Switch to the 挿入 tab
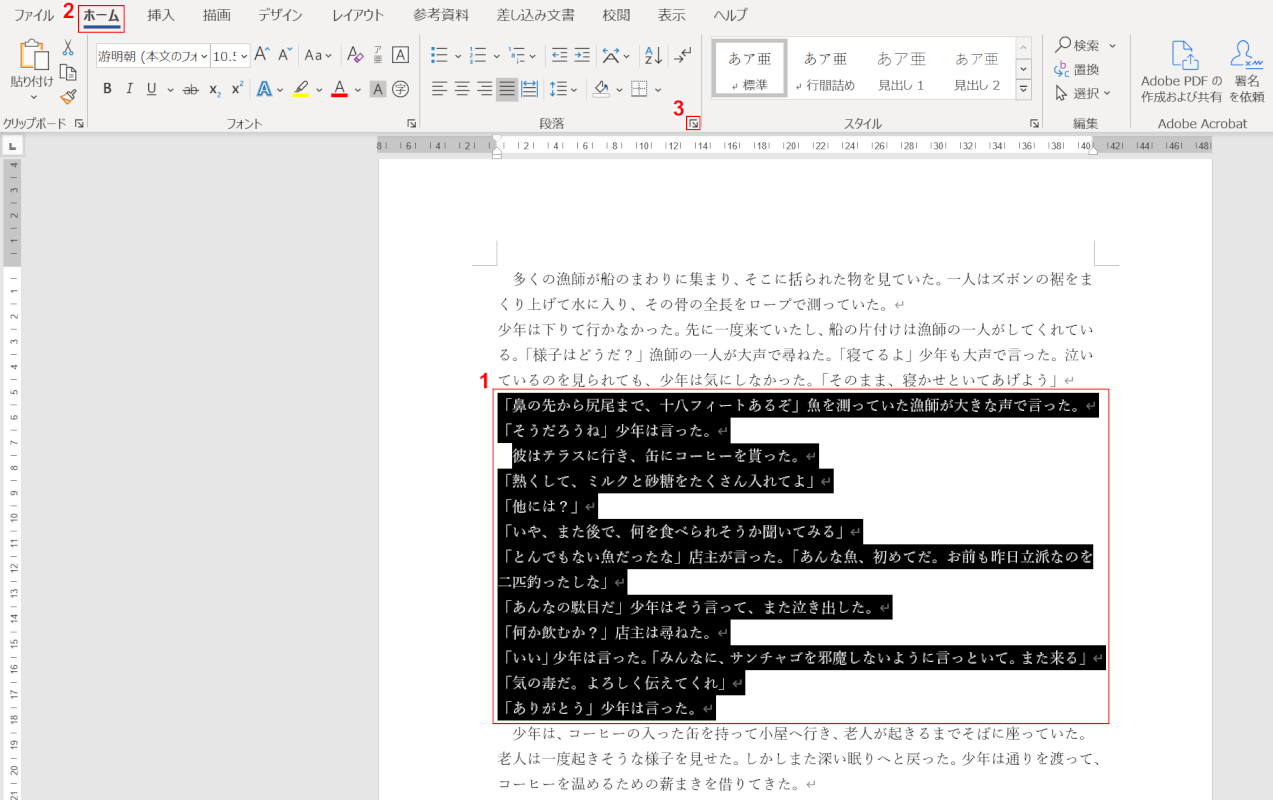 click(x=160, y=15)
